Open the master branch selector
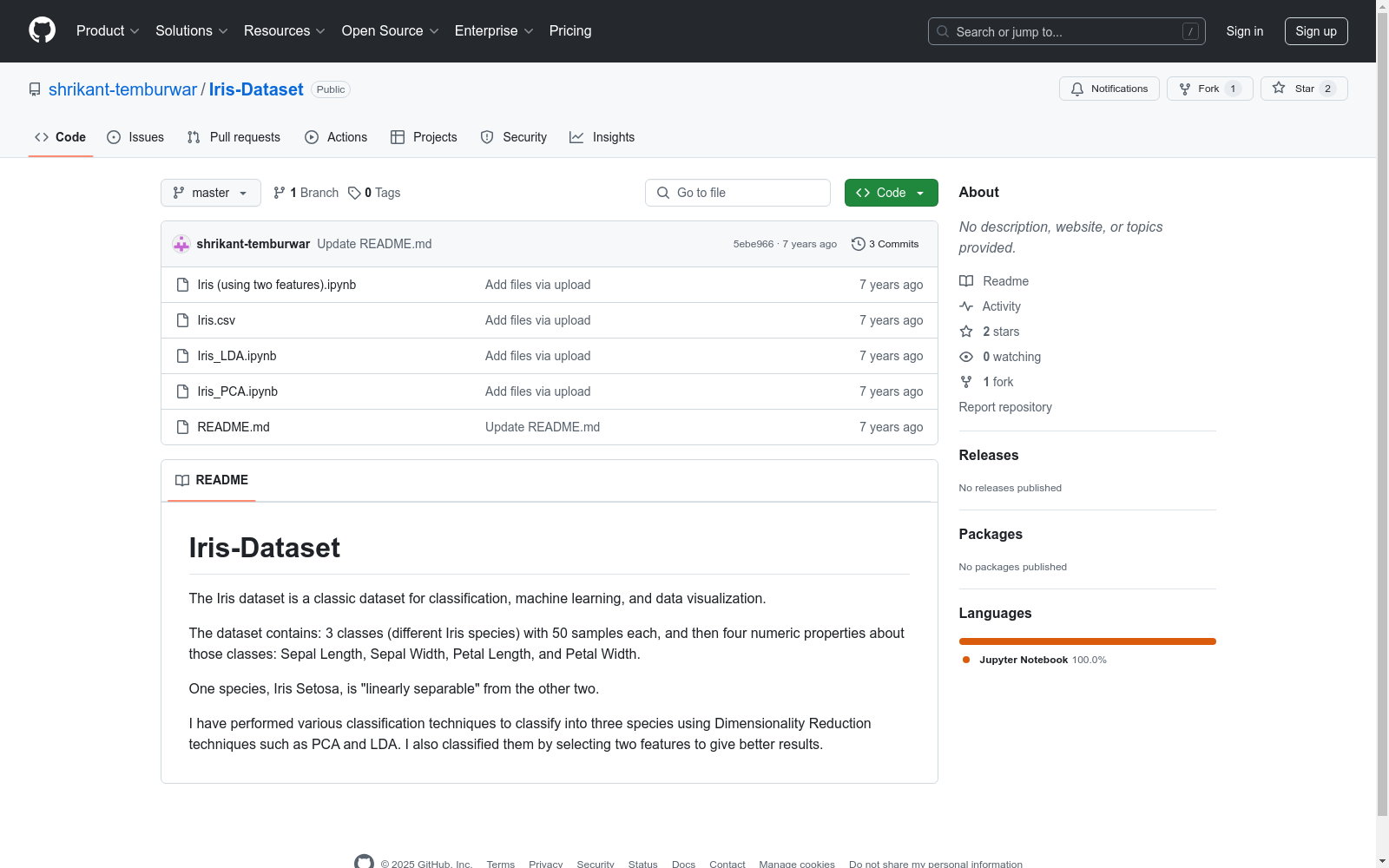Image resolution: width=1389 pixels, height=868 pixels. click(211, 193)
